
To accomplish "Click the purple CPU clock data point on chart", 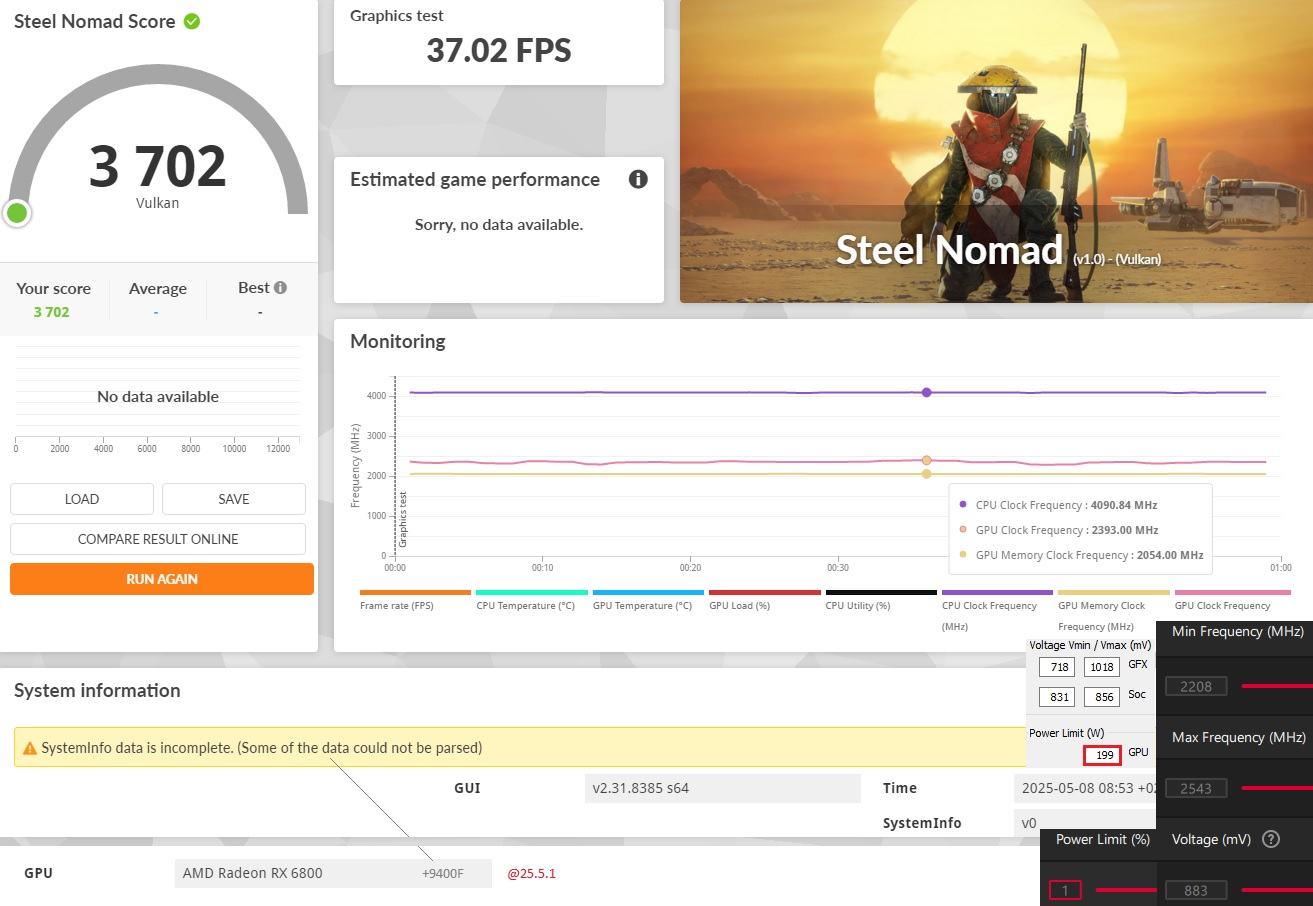I will click(926, 393).
